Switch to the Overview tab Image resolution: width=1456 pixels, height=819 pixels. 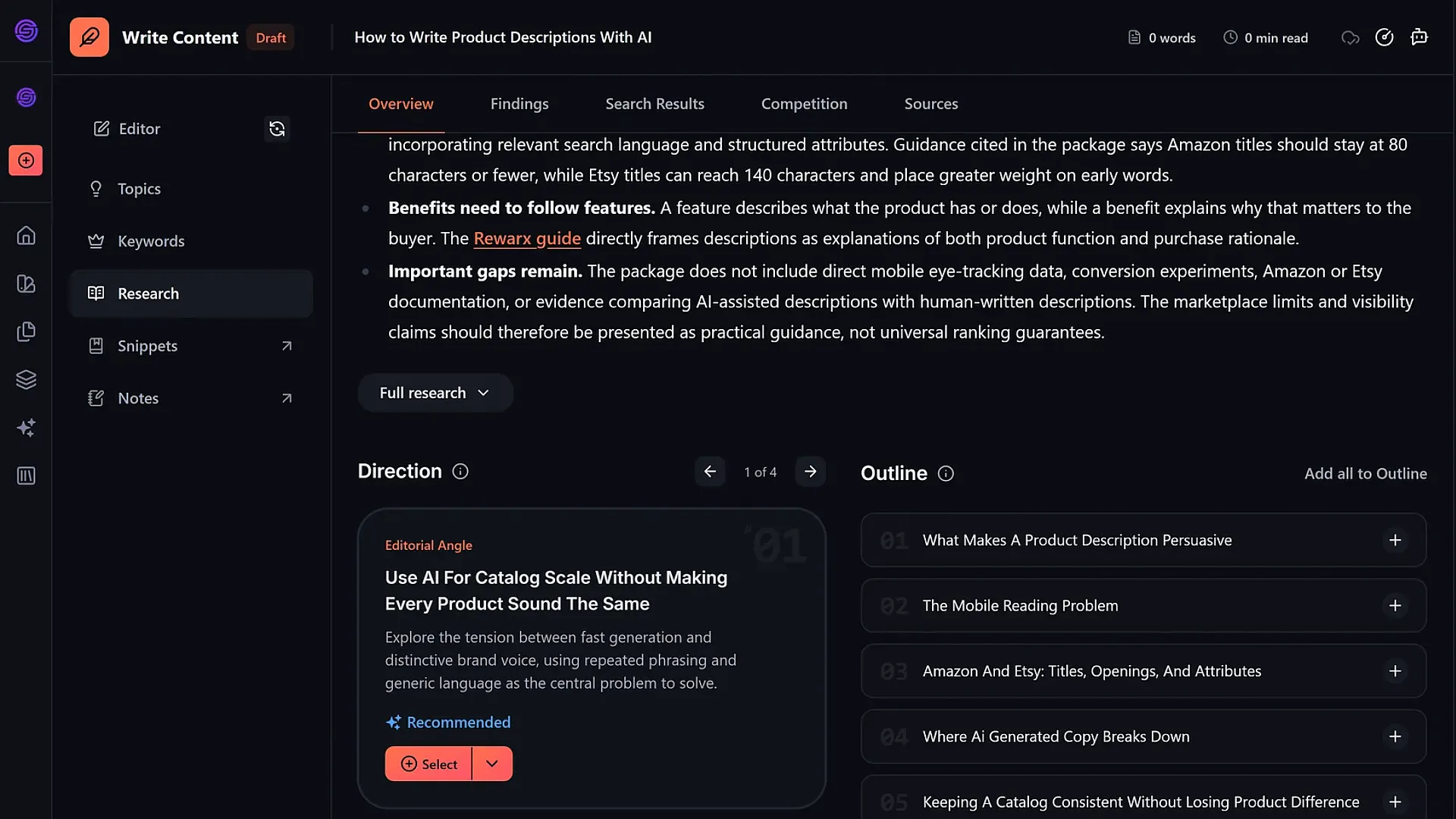click(x=401, y=104)
